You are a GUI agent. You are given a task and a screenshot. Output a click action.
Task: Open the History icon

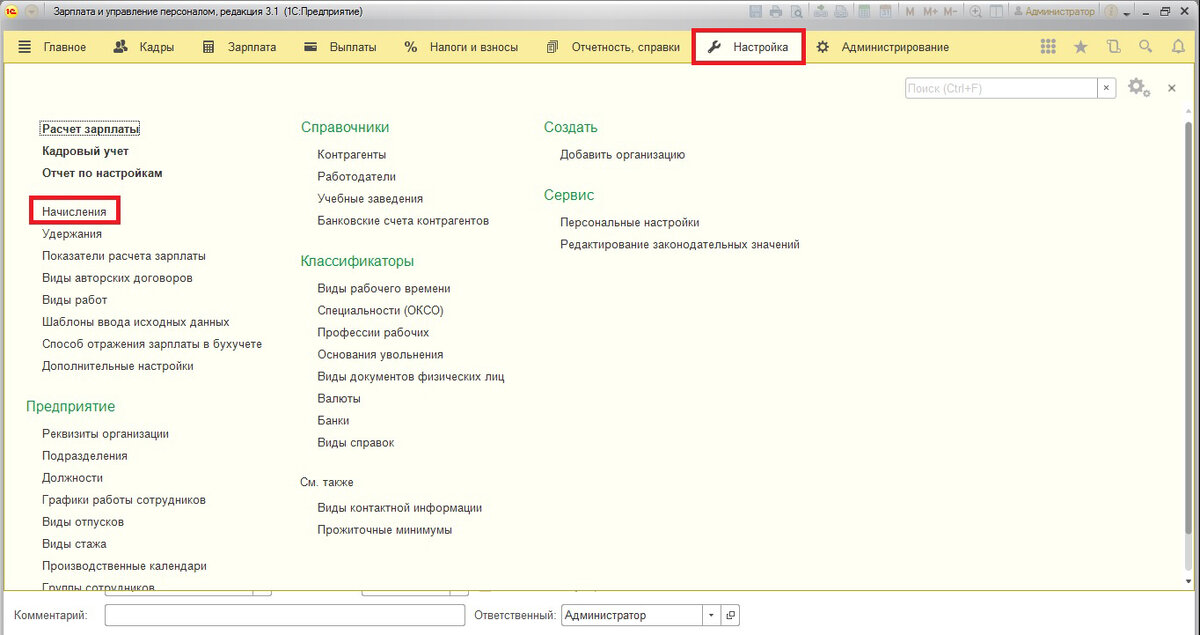coord(1114,47)
